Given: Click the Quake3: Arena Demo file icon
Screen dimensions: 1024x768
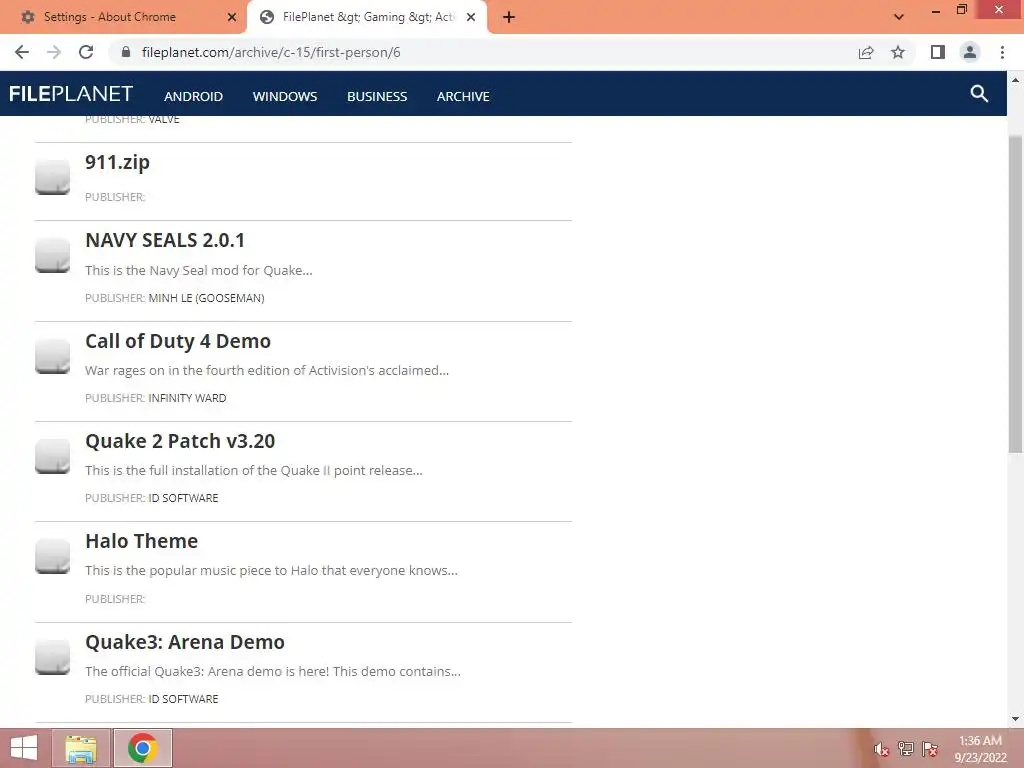Looking at the screenshot, I should click(x=52, y=657).
